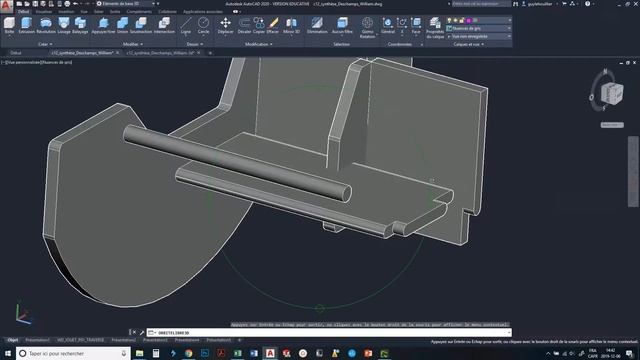Select the Balayage tool

tap(80, 26)
